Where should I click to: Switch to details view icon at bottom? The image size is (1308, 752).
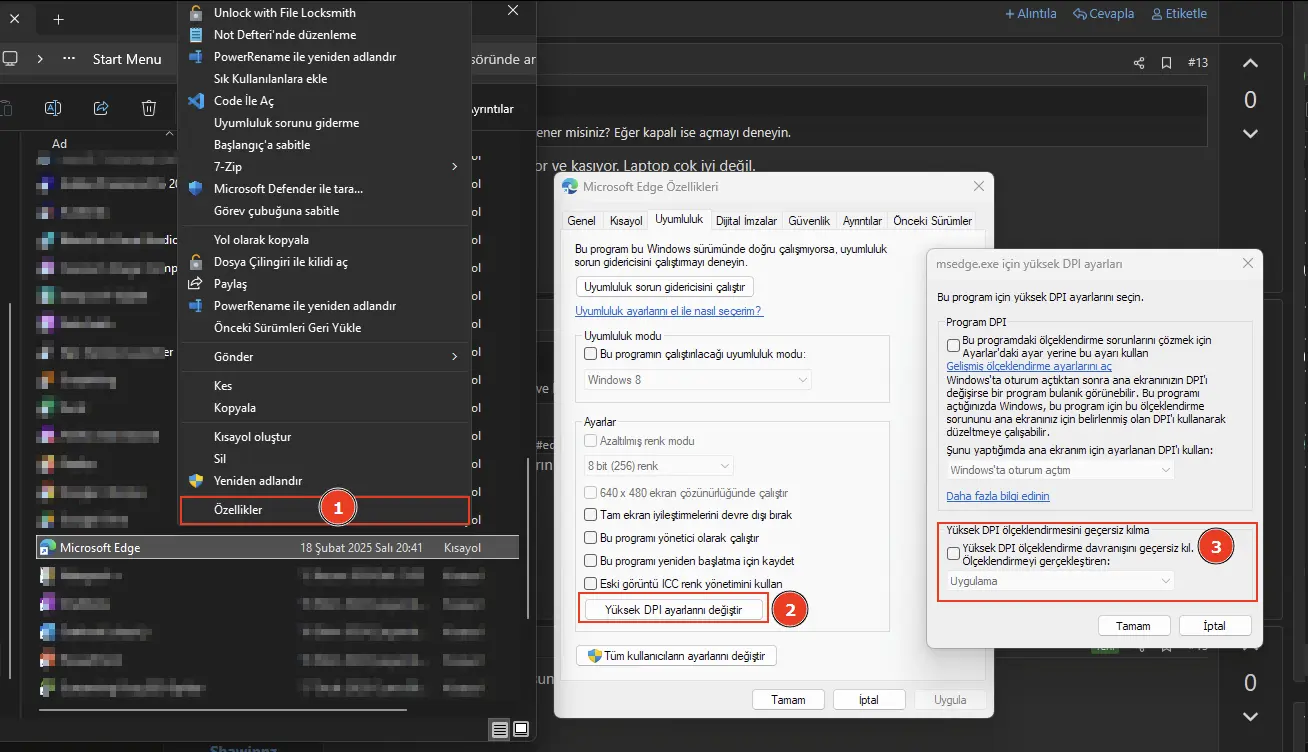(x=499, y=727)
